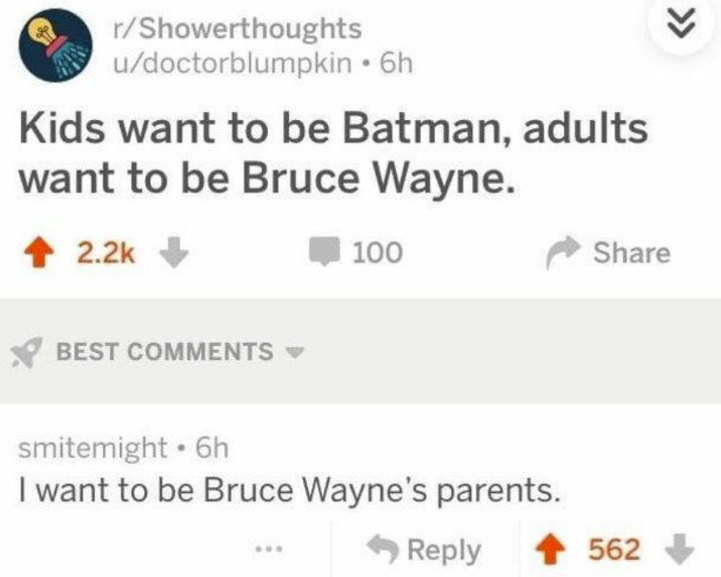This screenshot has height=577, width=721.
Task: Select the comment text about Wayne's parents
Action: coord(288,490)
